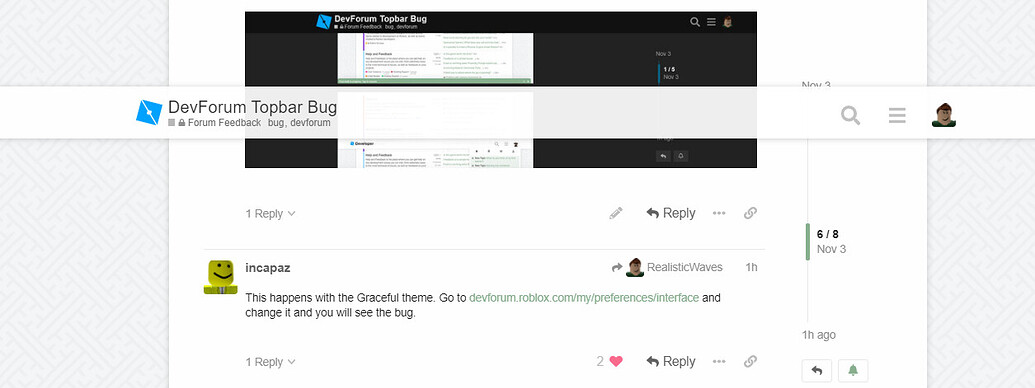Copy link to the screenshot post
This screenshot has width=1035, height=388.
(751, 213)
